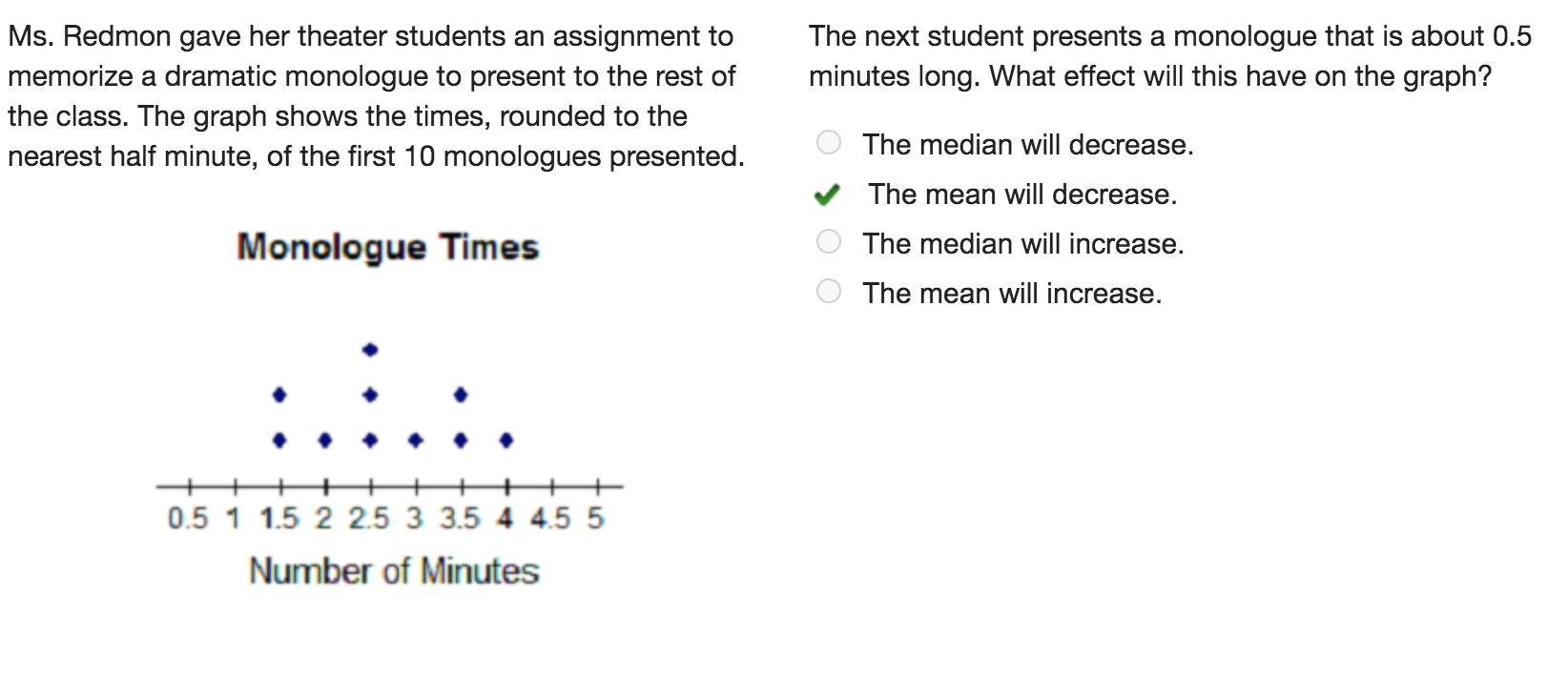The width and height of the screenshot is (1568, 675).
Task: Click 'The median will decrease.' answer label
Action: (x=1028, y=145)
